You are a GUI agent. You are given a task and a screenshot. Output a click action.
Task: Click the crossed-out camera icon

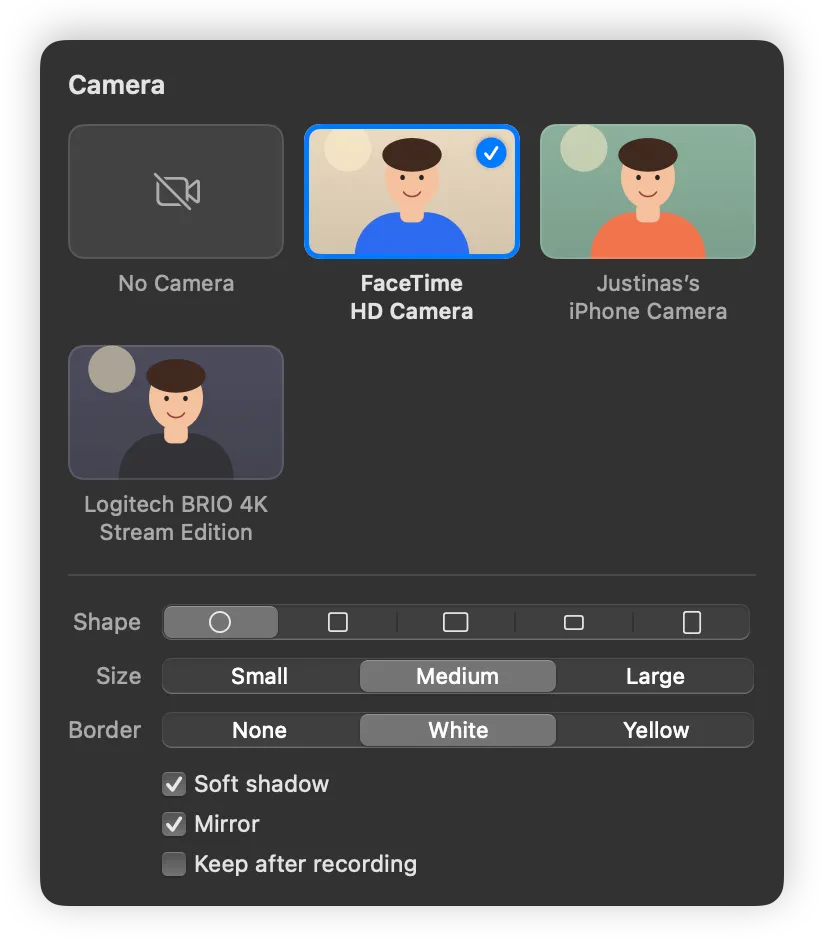tap(177, 191)
